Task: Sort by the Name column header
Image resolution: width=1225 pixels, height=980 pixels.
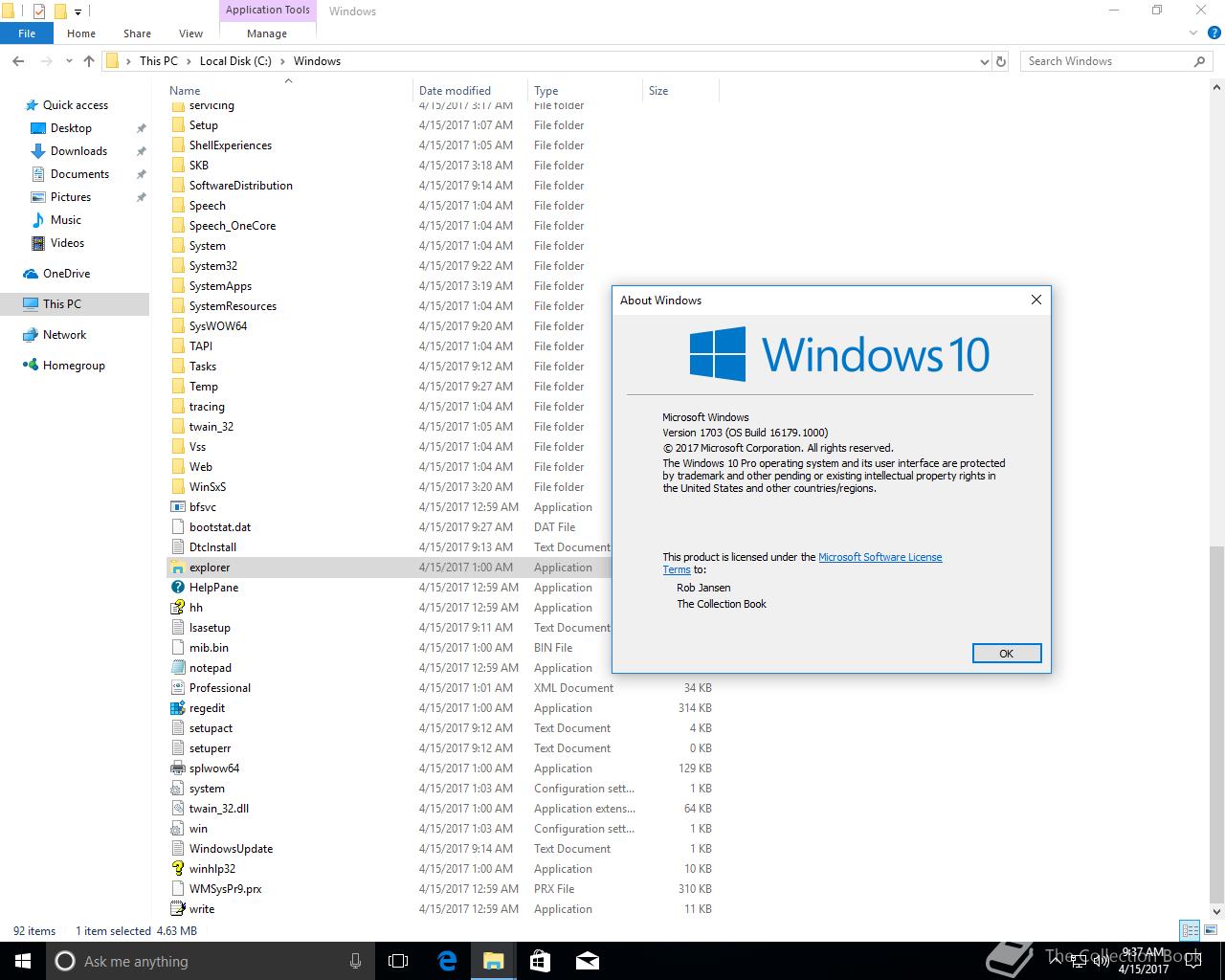Action: click(290, 91)
